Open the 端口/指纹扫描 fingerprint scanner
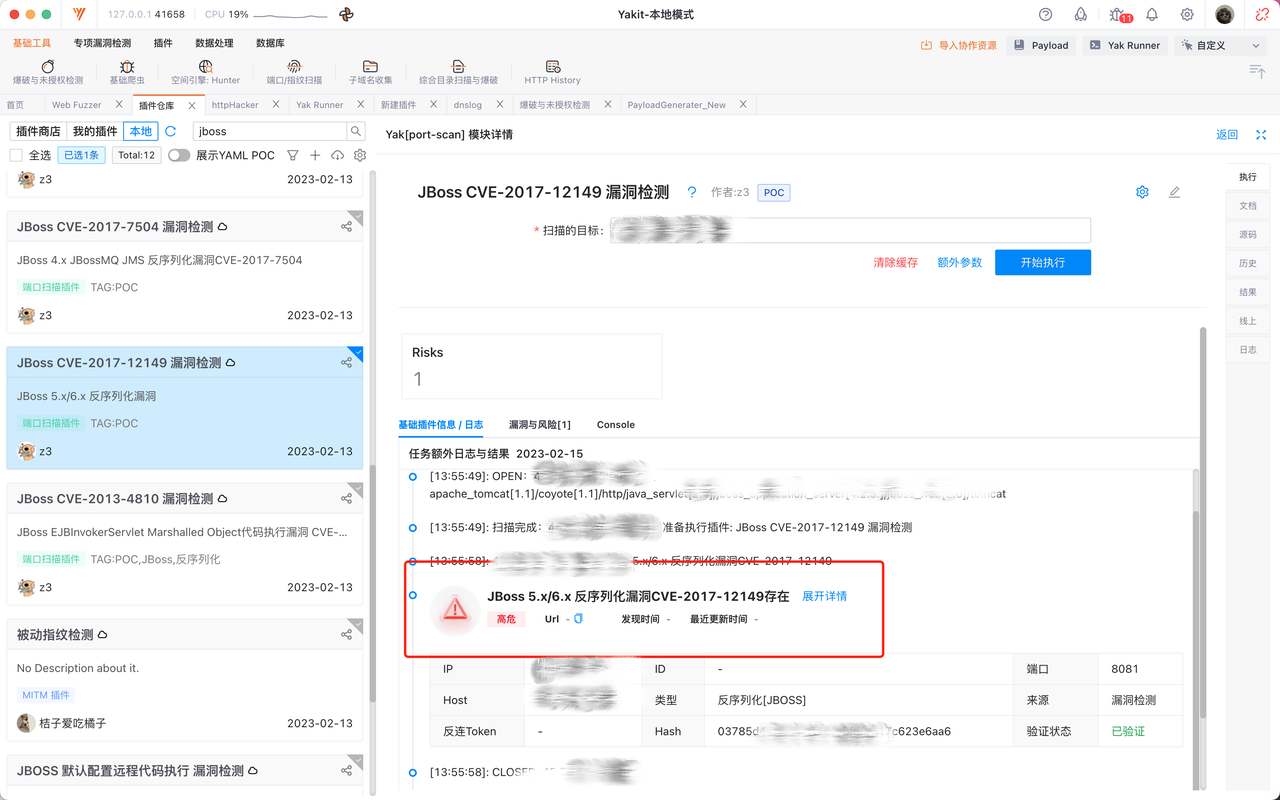 [294, 73]
